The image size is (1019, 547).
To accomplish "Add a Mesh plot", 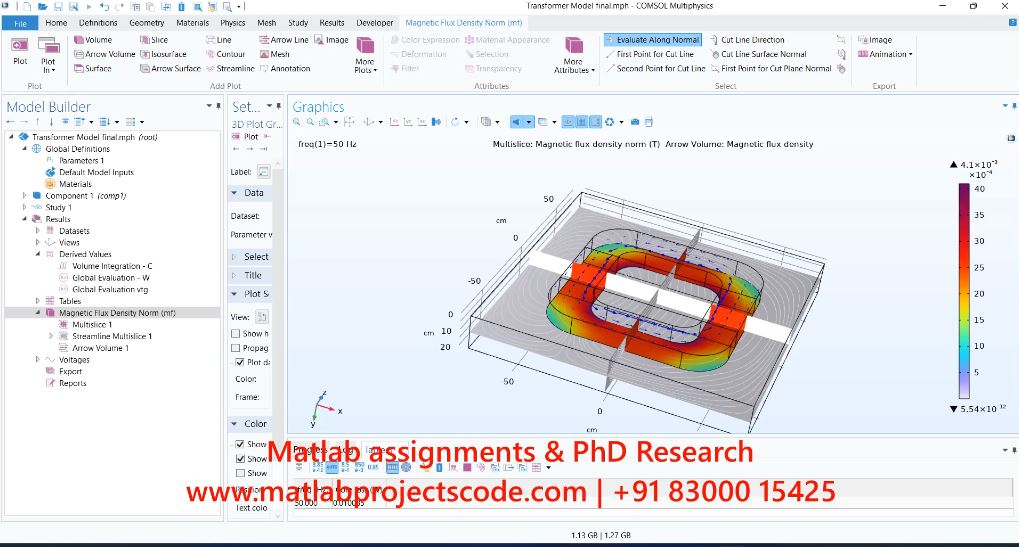I will [275, 54].
